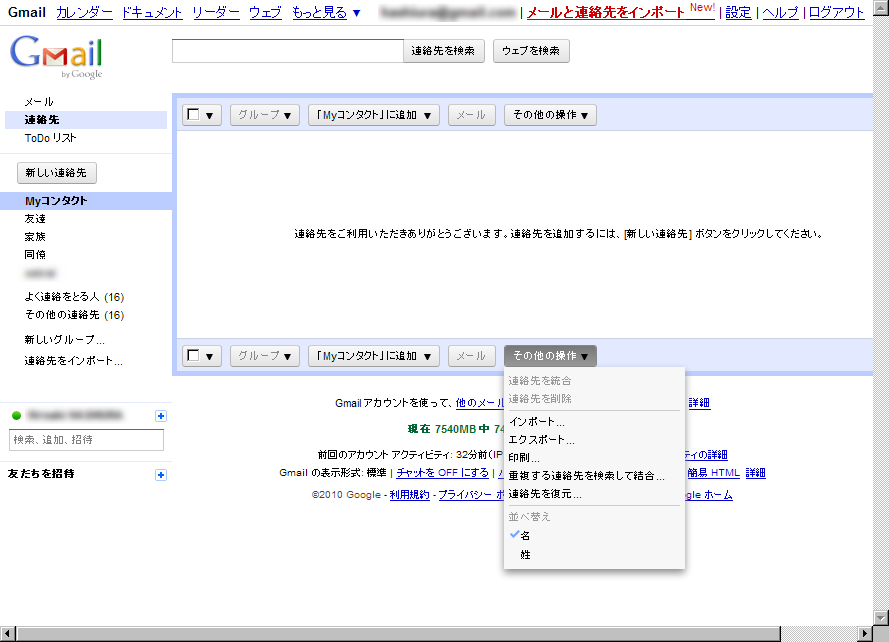Select the checked 名 sort option
889x642 pixels.
coord(525,536)
